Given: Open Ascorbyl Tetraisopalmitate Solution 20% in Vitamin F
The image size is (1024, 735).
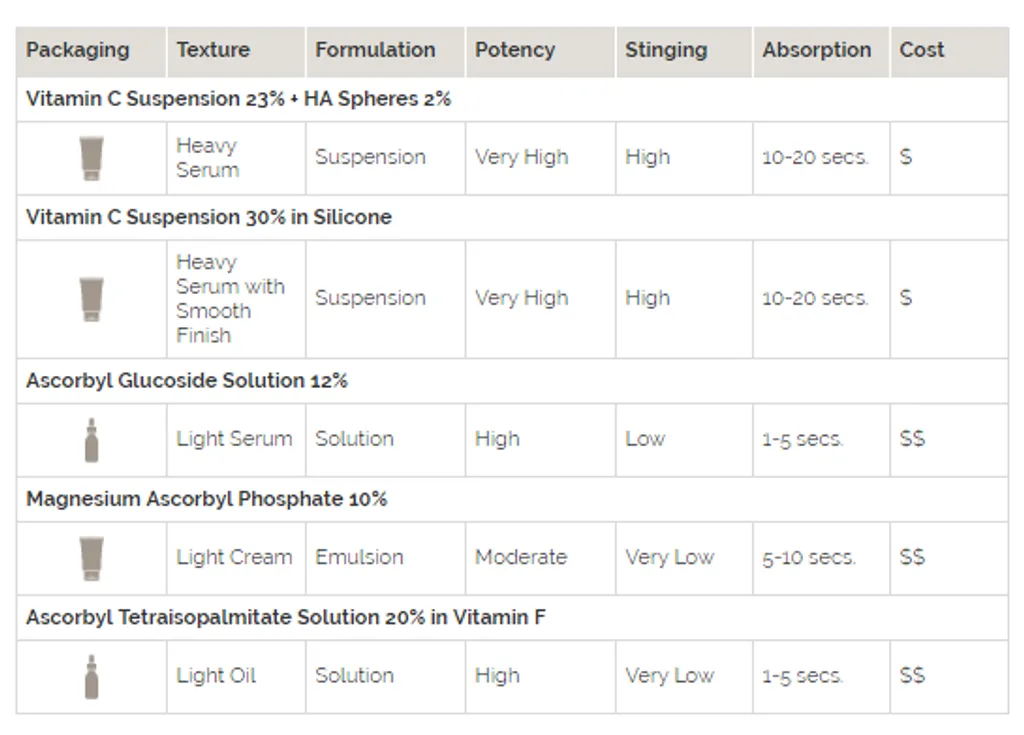Looking at the screenshot, I should 285,617.
